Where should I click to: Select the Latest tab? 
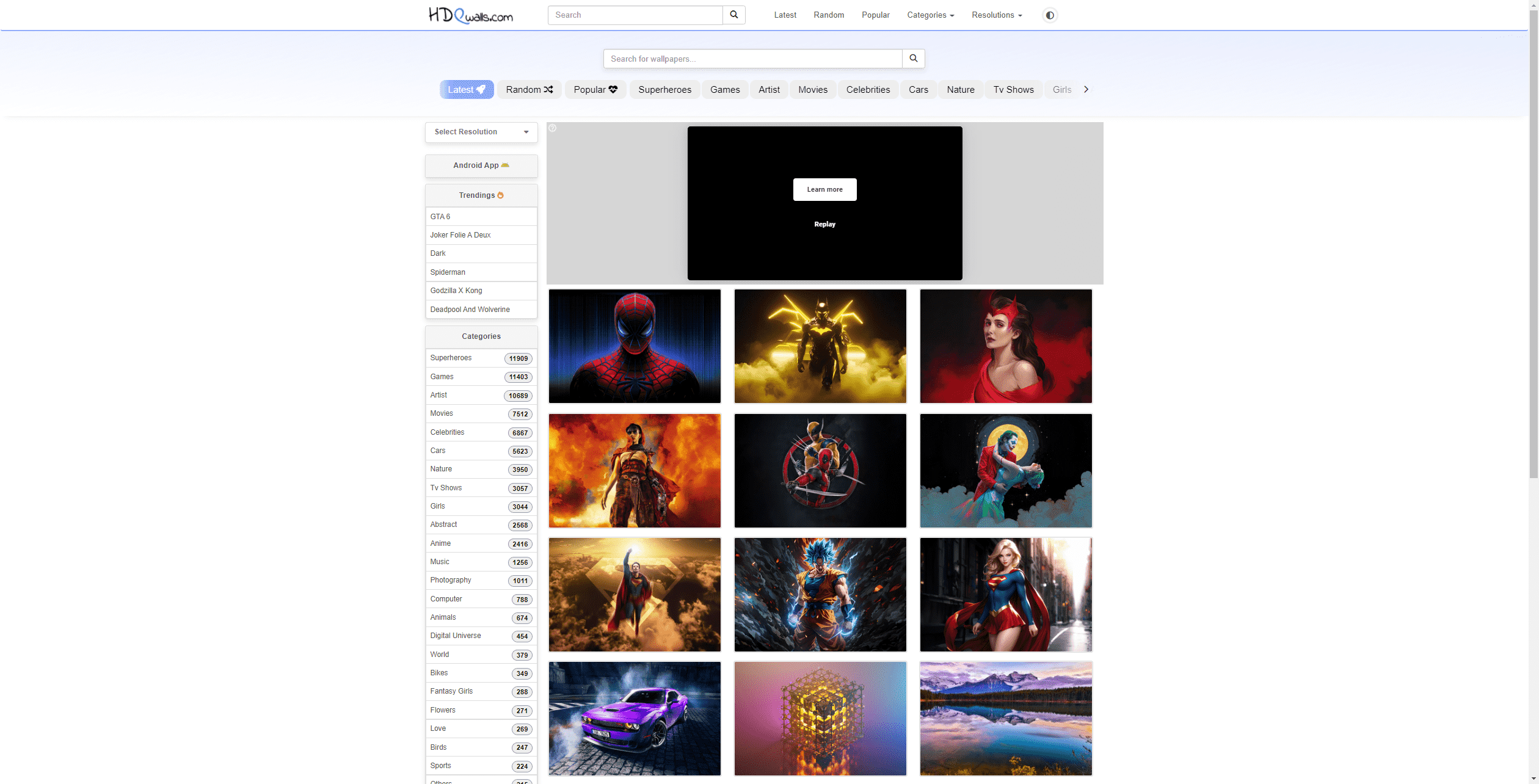point(467,89)
